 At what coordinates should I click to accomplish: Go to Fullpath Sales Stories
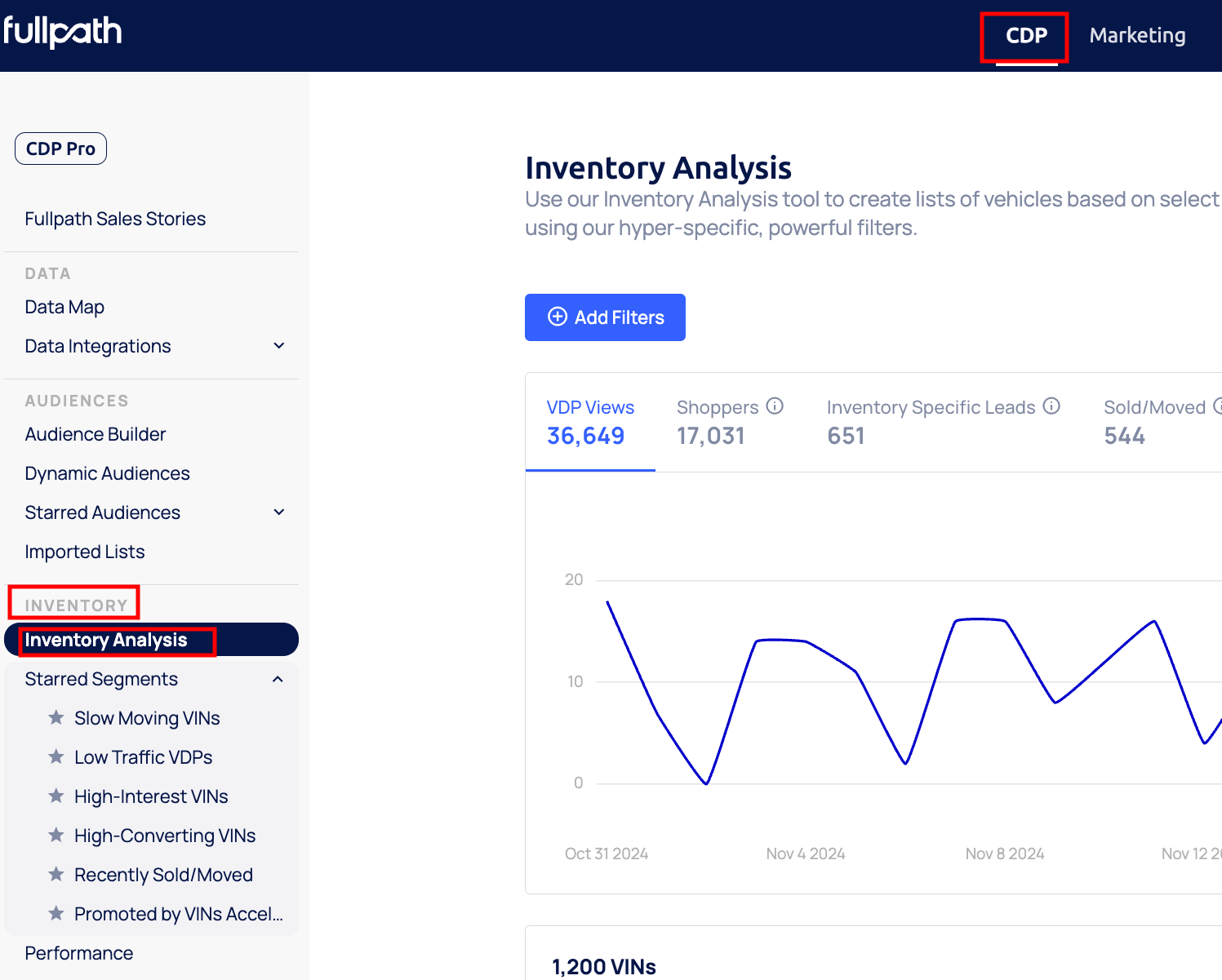(x=115, y=219)
